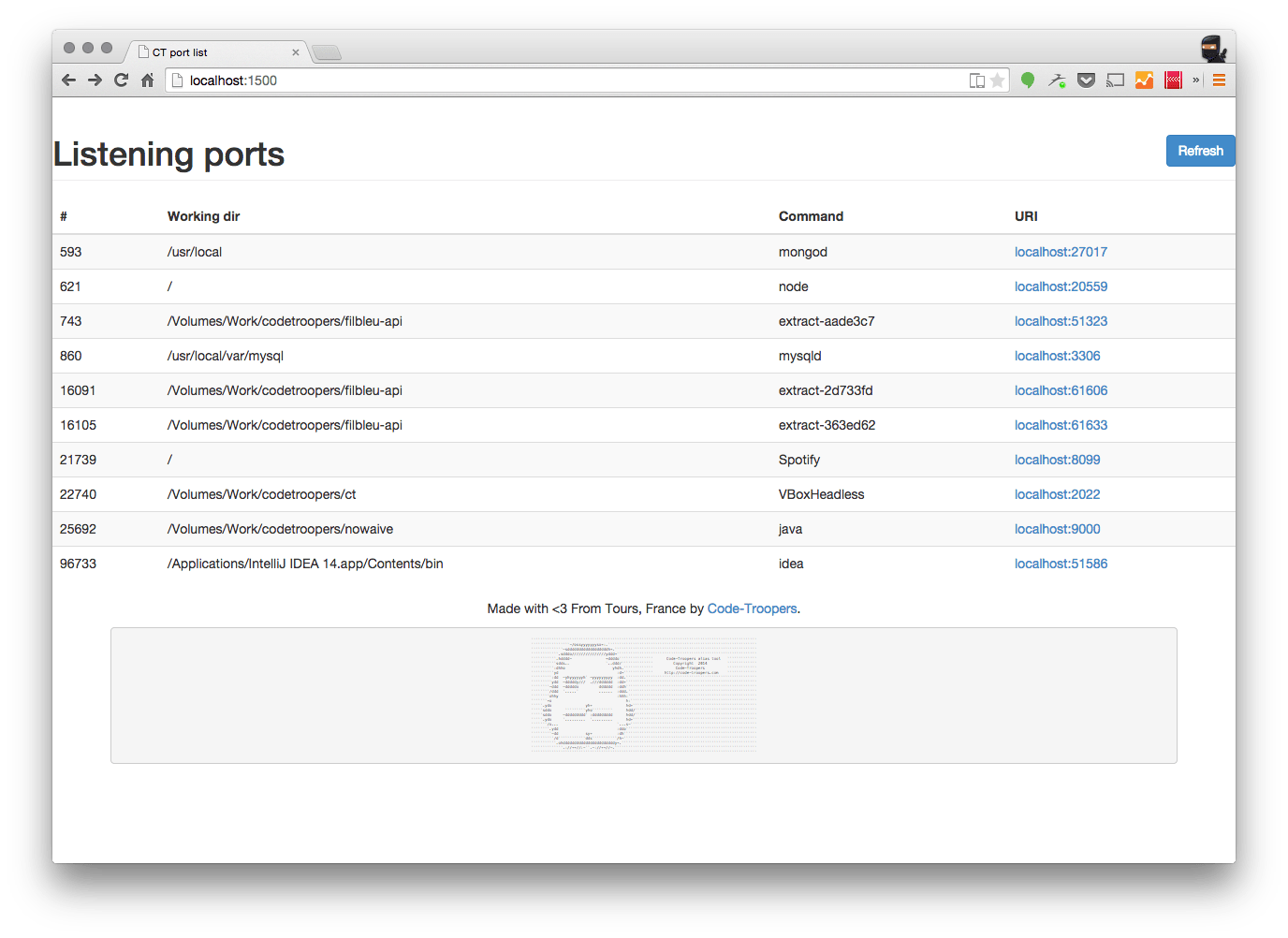Click the browser back arrow
Viewport: 1288px width, 938px height.
point(68,81)
